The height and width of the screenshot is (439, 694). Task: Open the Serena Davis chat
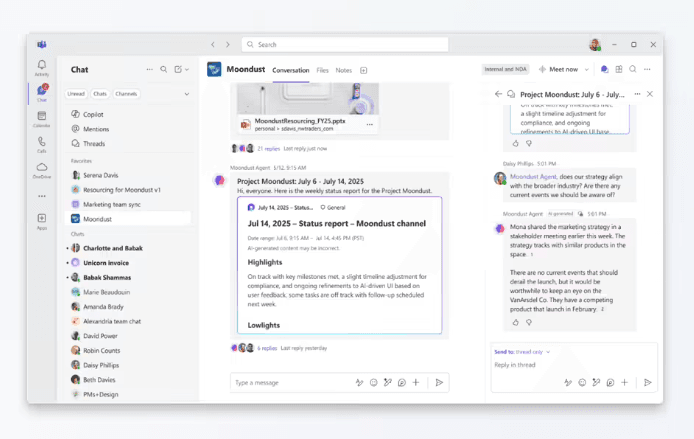[128, 175]
